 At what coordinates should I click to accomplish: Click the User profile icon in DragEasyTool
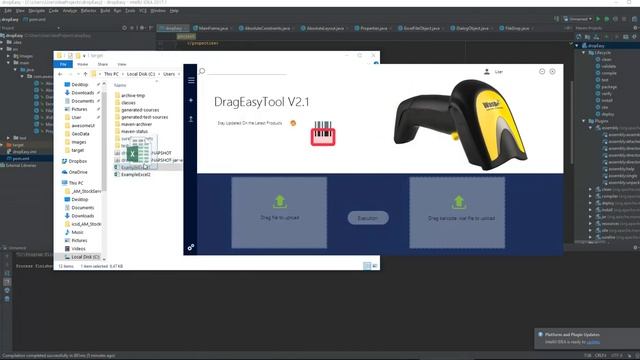pos(487,71)
